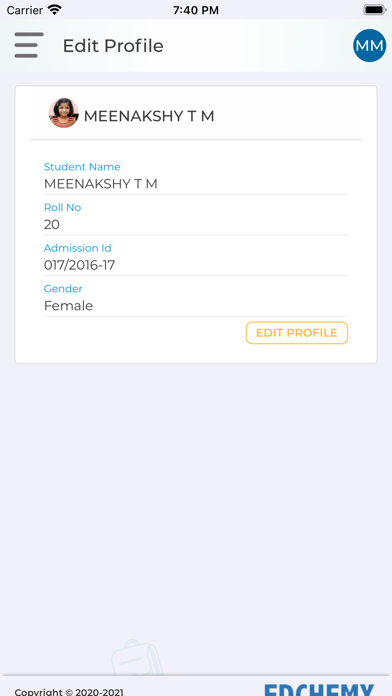
Task: Click the orange EDIT PROFILE button
Action: 297,333
